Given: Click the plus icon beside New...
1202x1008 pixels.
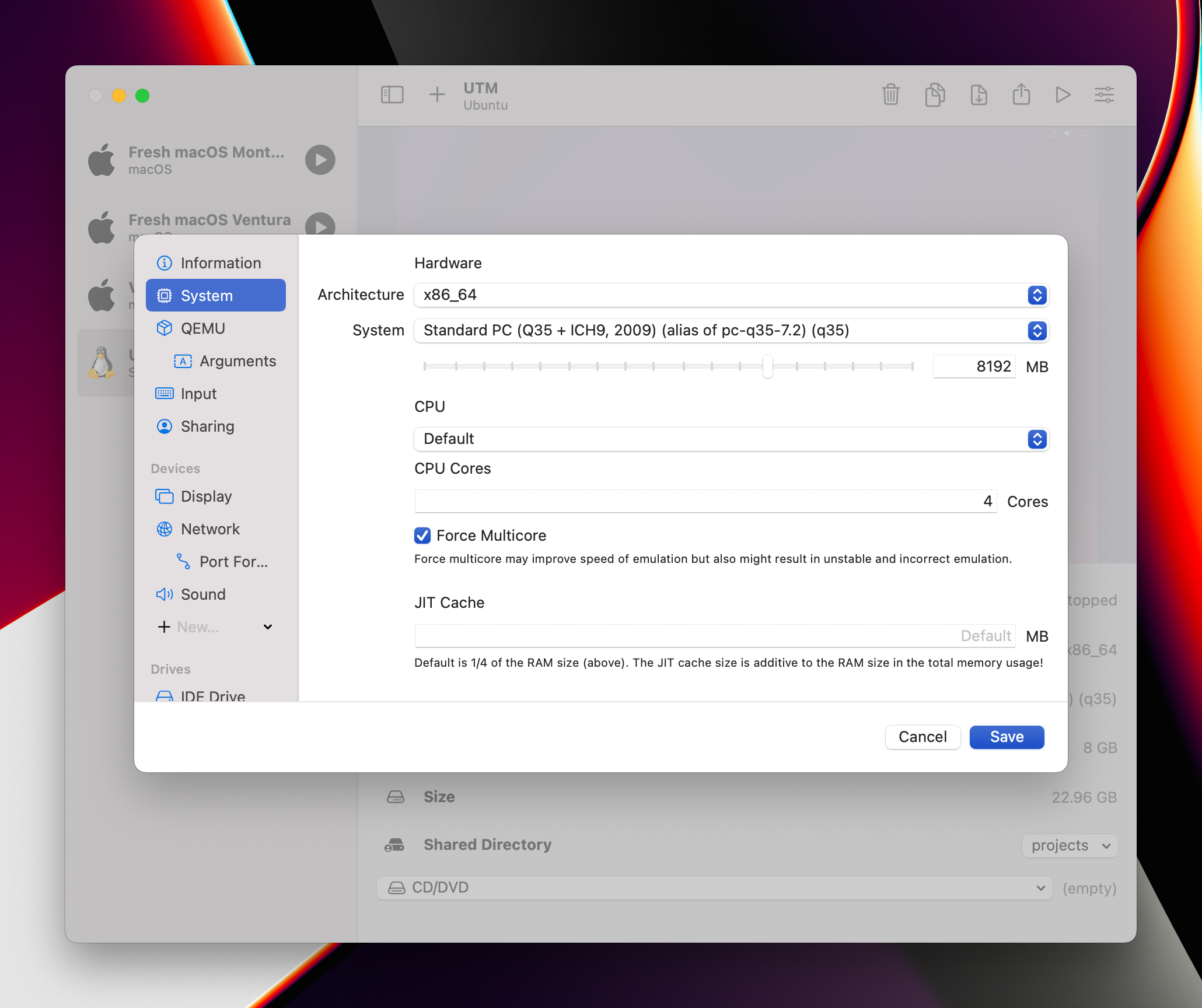Looking at the screenshot, I should [164, 627].
